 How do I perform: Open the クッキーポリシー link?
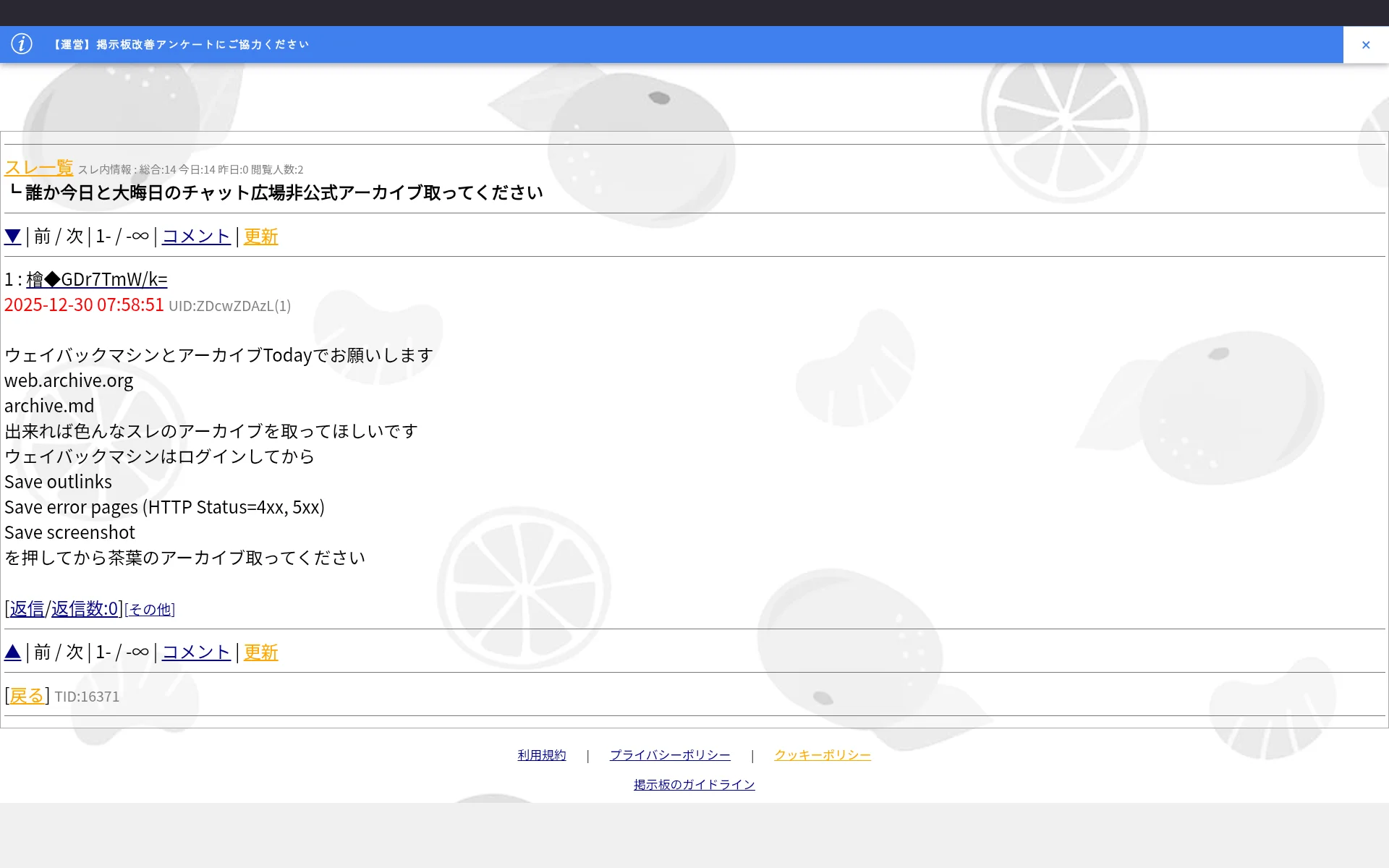[x=822, y=755]
